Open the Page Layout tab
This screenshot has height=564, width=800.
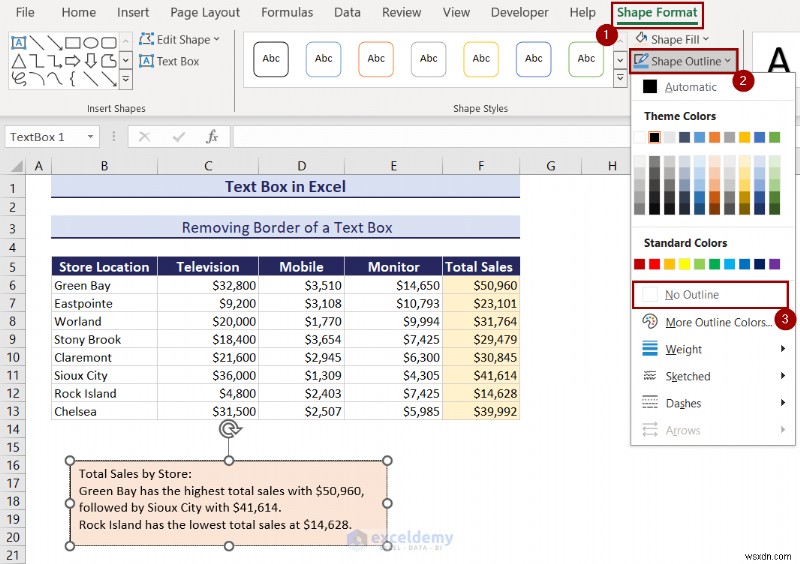(x=205, y=12)
